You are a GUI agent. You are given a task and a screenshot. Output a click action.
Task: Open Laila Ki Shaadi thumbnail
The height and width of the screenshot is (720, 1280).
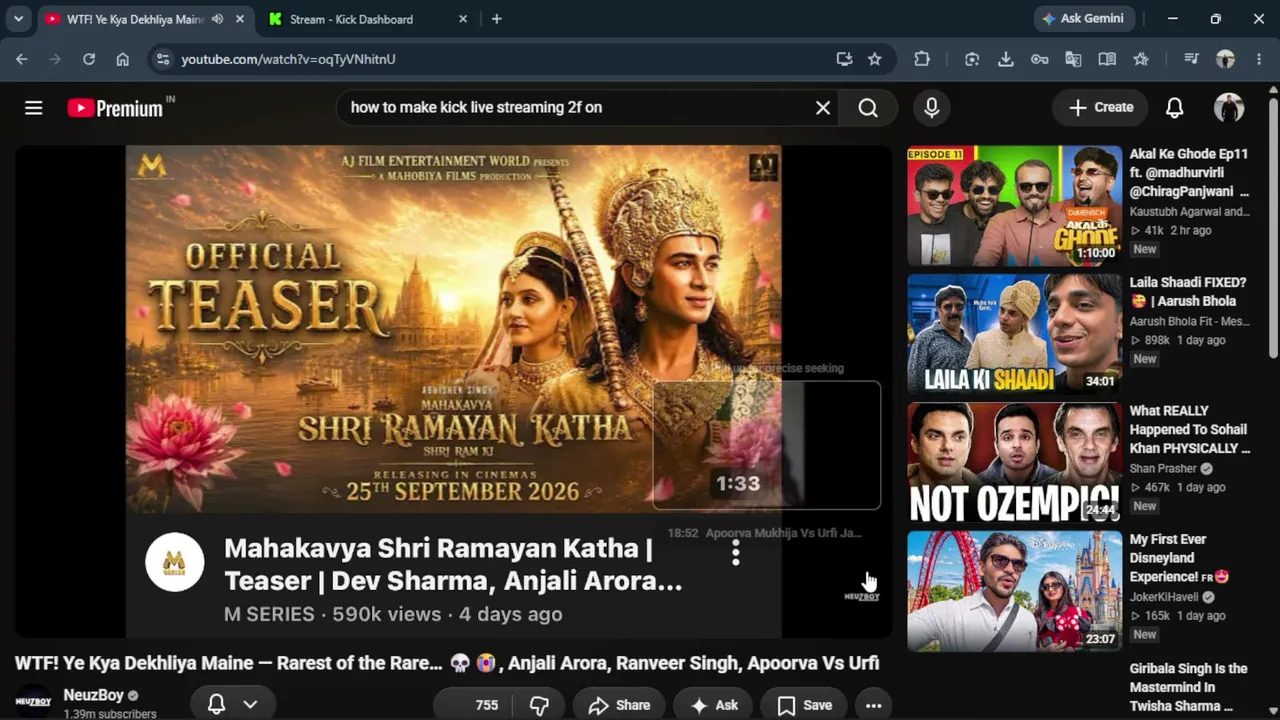point(1014,334)
